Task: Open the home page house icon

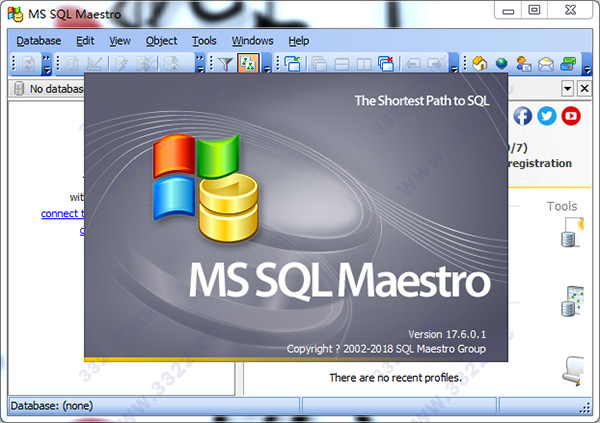Action: point(480,64)
